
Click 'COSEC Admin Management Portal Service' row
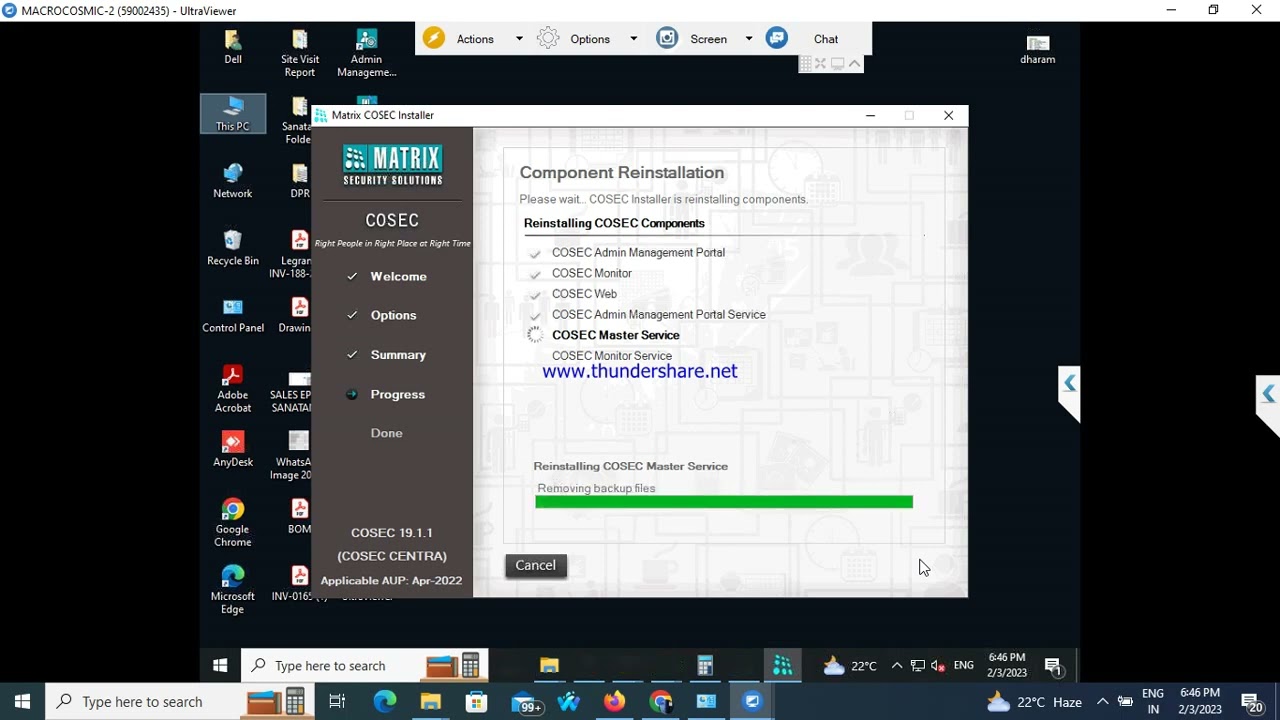[x=658, y=314]
